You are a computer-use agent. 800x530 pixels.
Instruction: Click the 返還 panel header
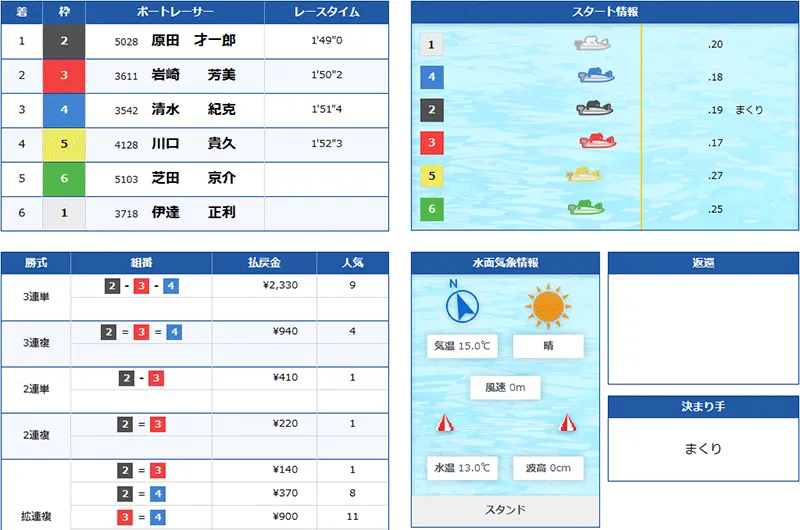click(x=703, y=263)
